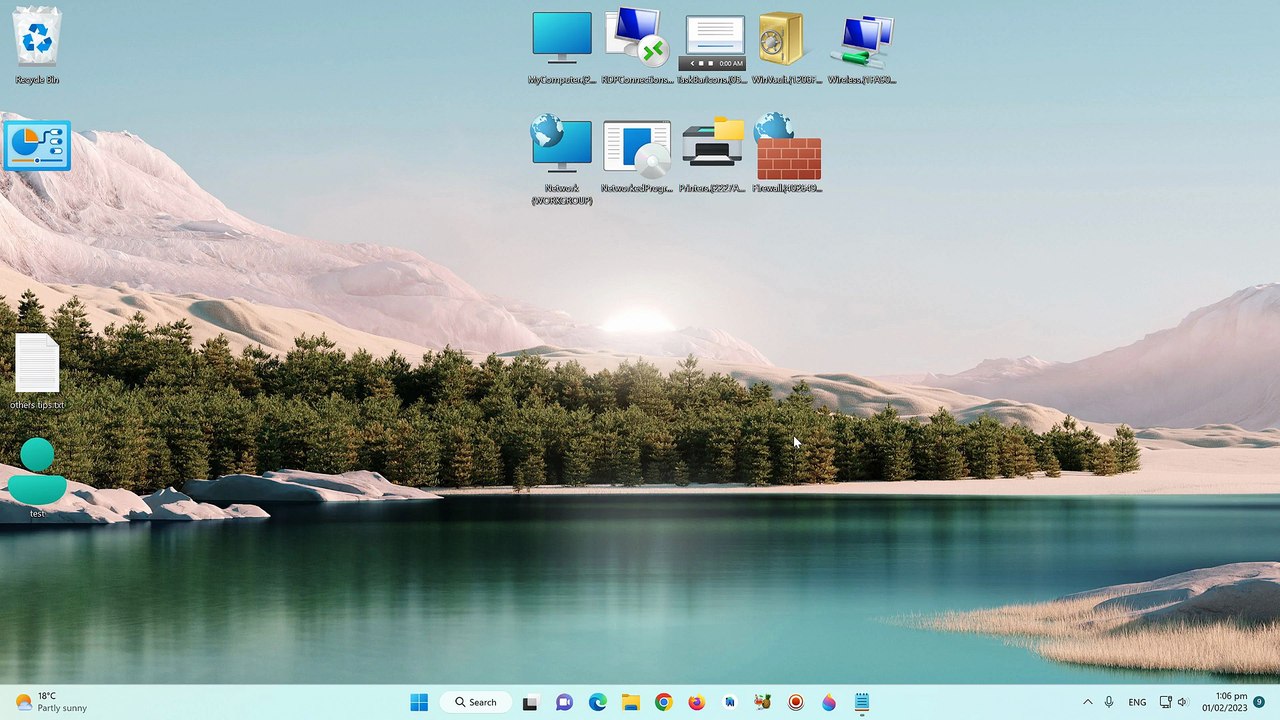
Task: Open network settings from the tray icon
Action: point(1165,702)
